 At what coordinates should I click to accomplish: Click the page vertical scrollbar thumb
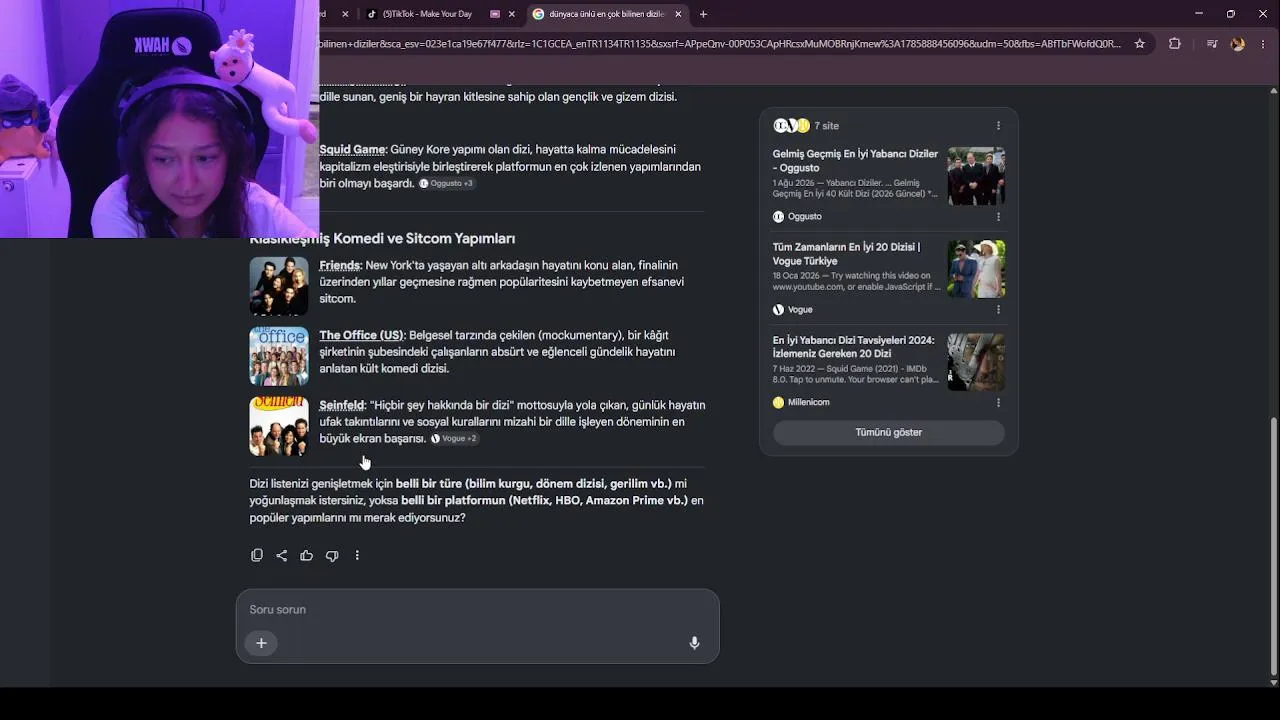click(x=1273, y=546)
